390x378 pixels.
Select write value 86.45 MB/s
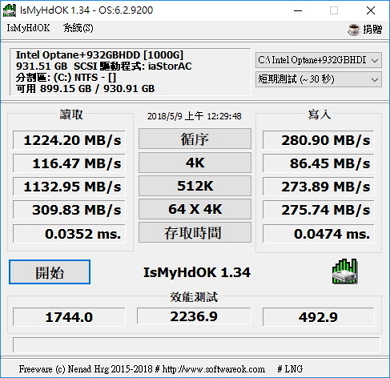pyautogui.click(x=318, y=163)
